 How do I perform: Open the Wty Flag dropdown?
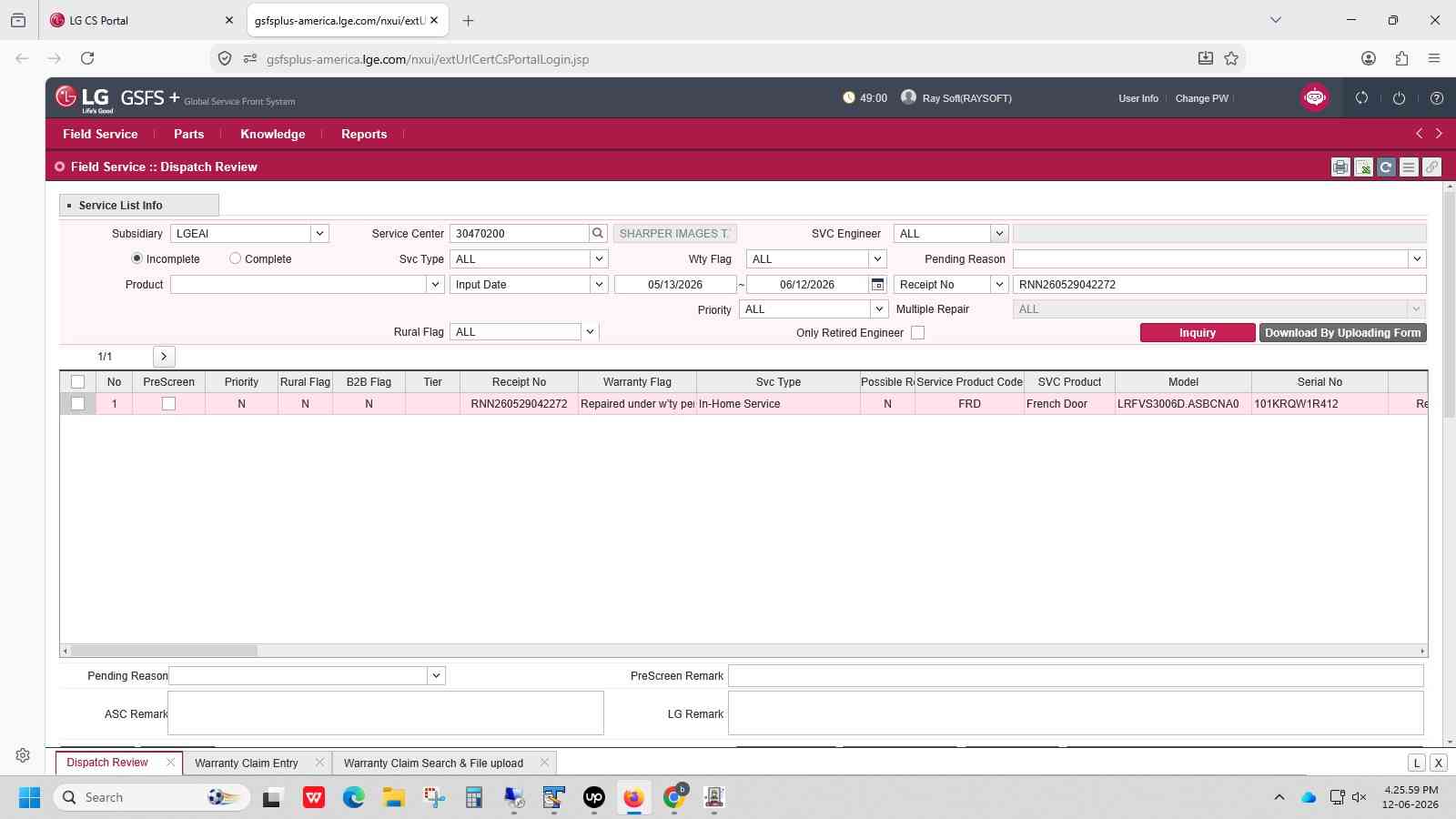coord(876,259)
